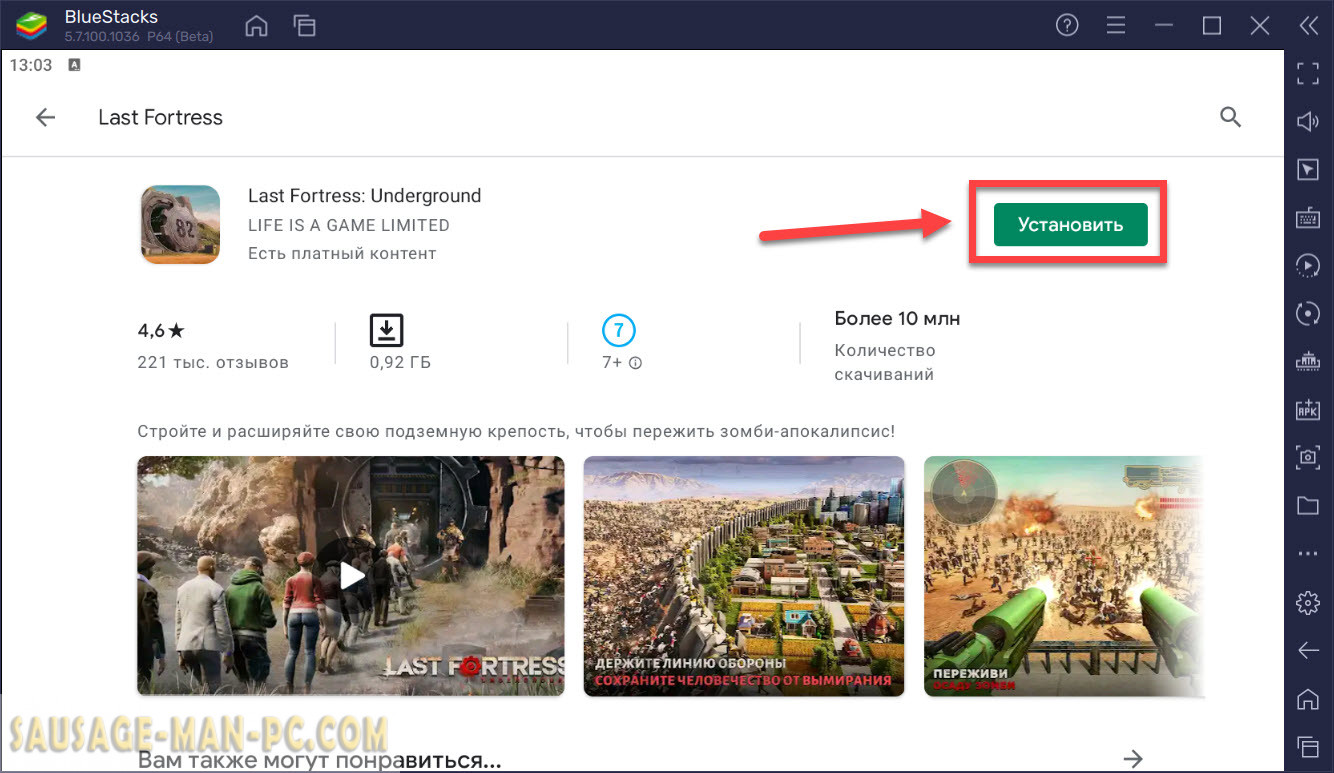
Task: Go to BlueStacks home via title bar house icon
Action: pyautogui.click(x=257, y=25)
